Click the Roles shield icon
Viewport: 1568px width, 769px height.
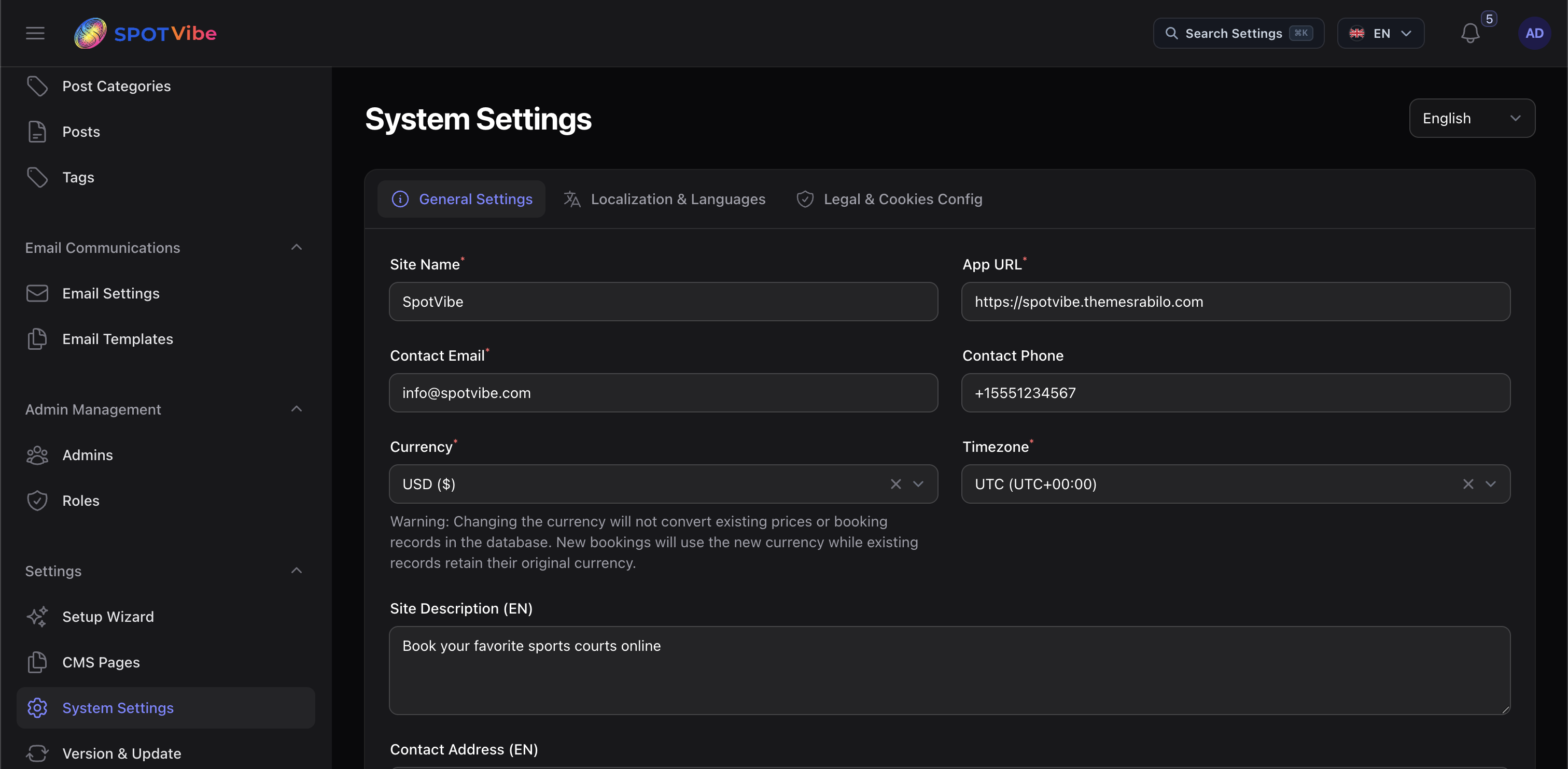pos(37,501)
